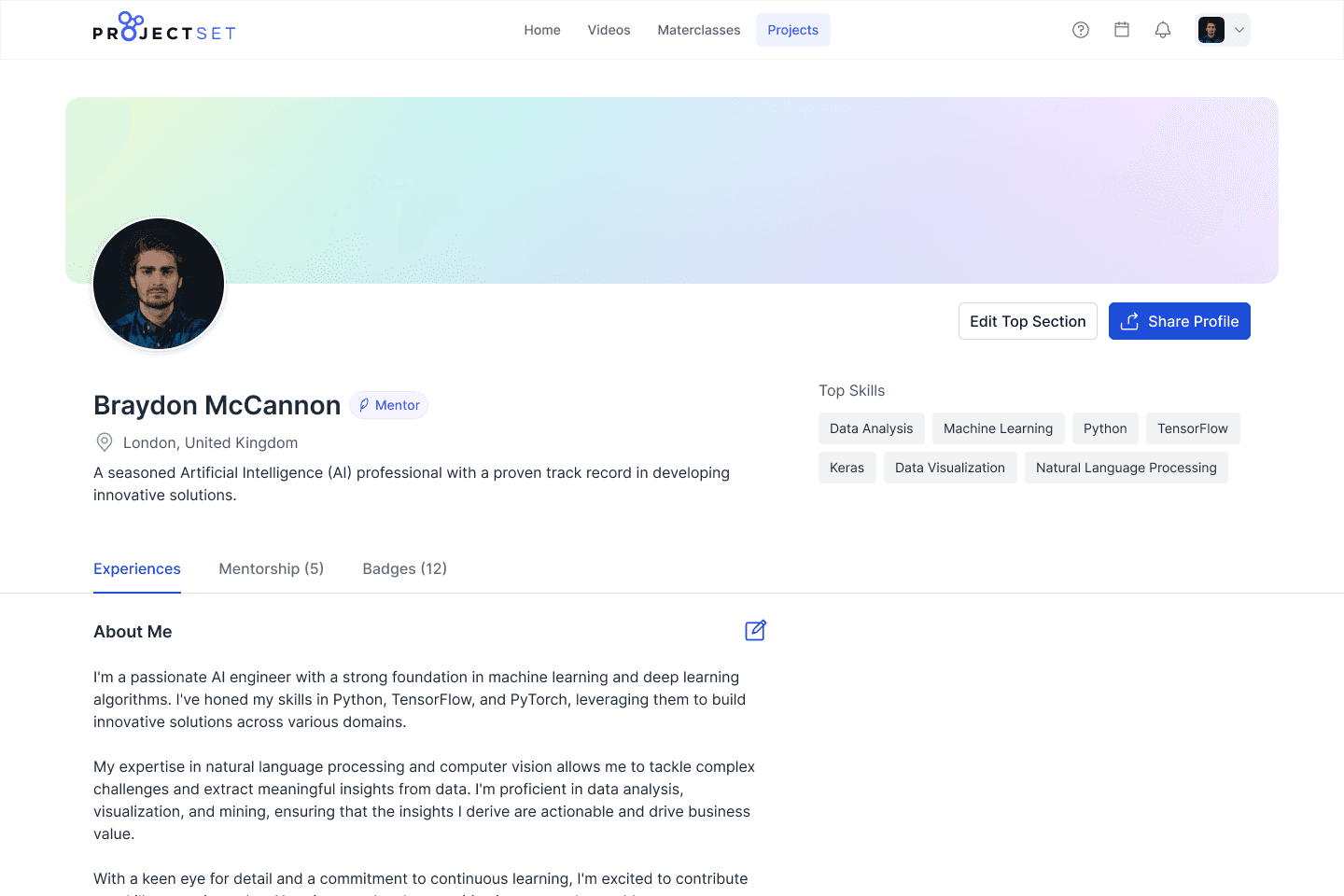Viewport: 1344px width, 896px height.
Task: Switch to the Experiences tab
Action: click(x=137, y=569)
